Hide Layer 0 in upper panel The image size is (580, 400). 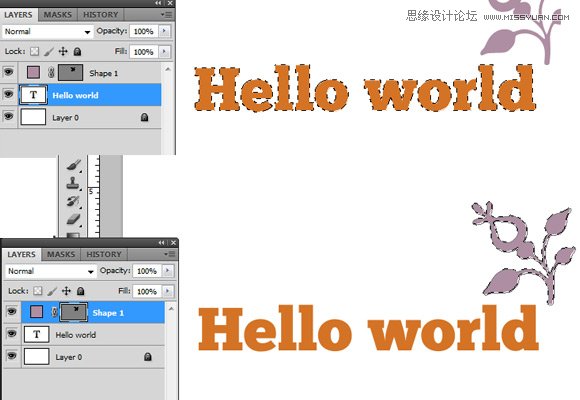pos(8,117)
